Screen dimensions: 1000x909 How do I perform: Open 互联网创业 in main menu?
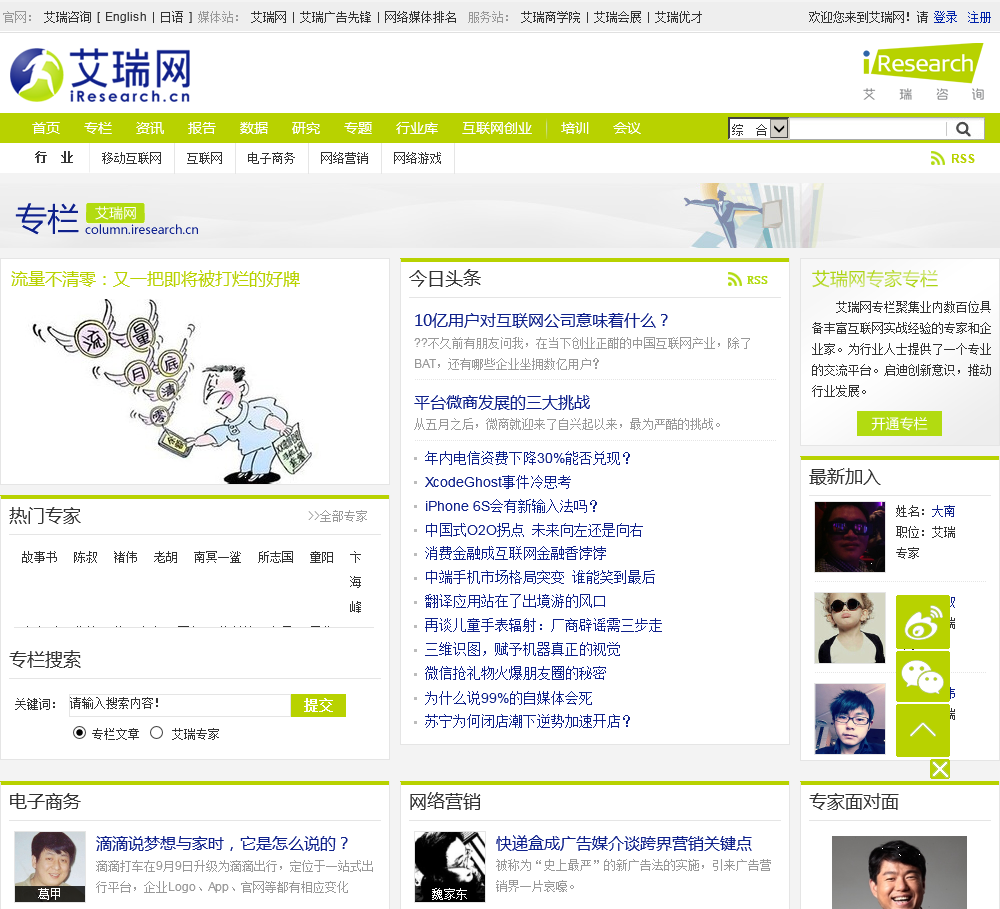click(497, 128)
